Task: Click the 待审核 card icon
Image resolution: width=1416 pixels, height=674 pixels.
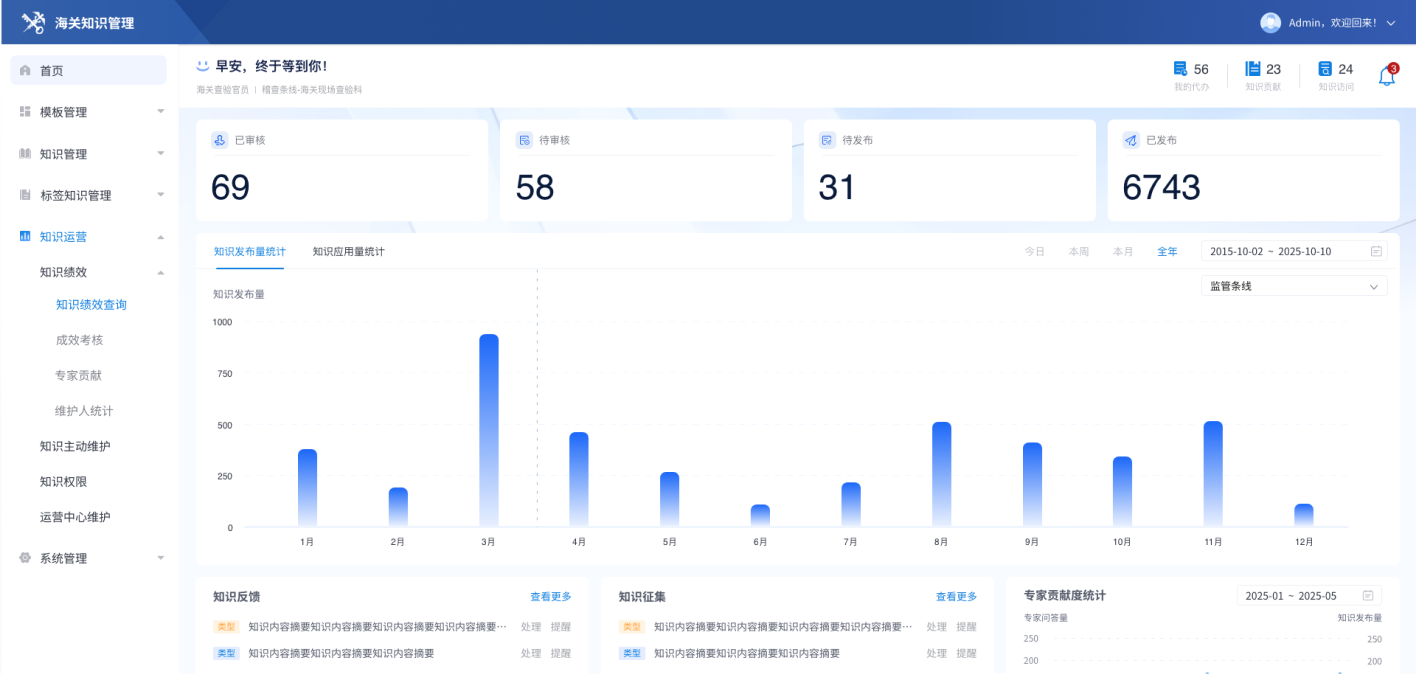Action: coord(523,140)
